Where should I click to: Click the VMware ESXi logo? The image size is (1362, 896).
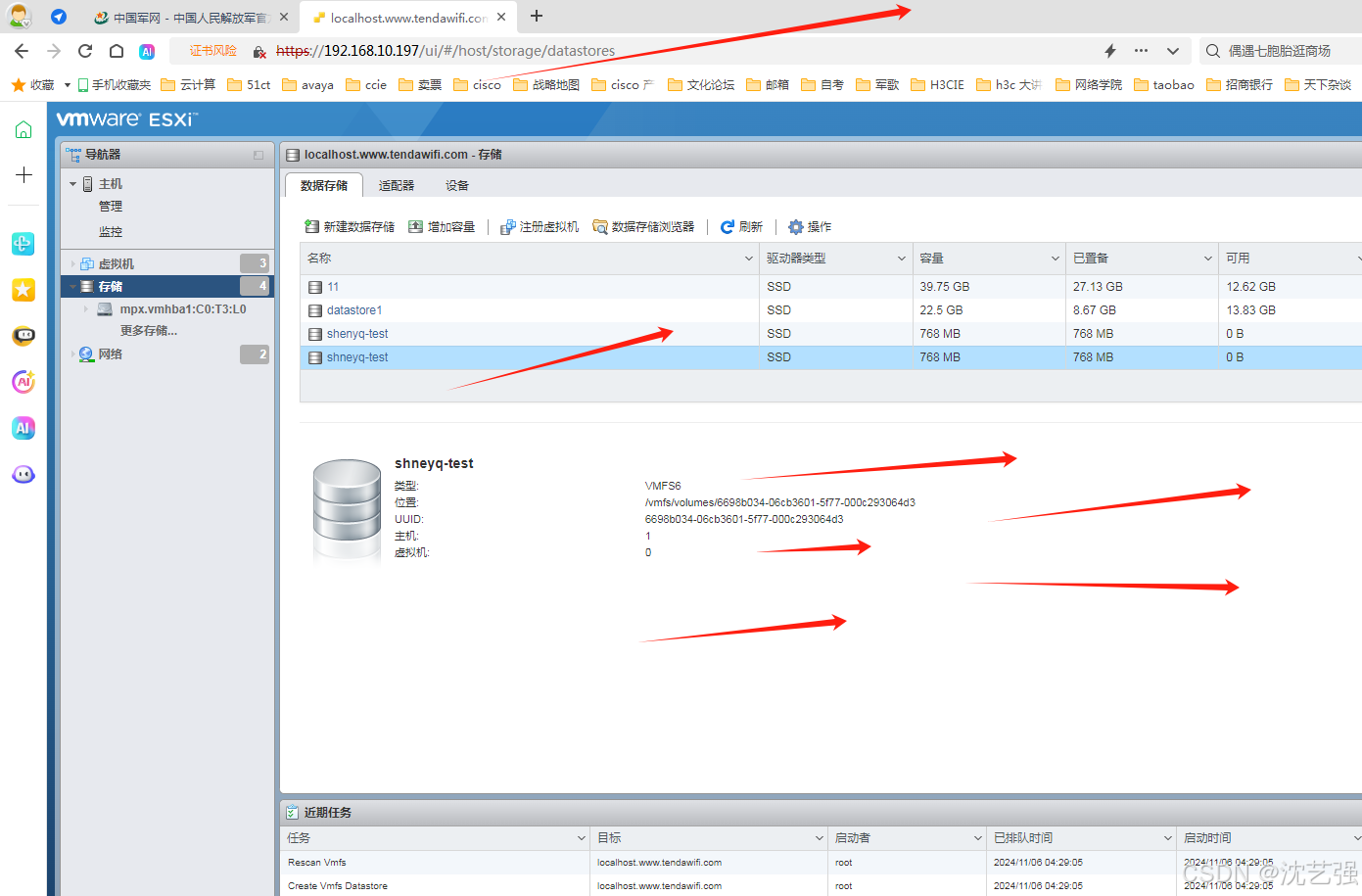point(127,119)
